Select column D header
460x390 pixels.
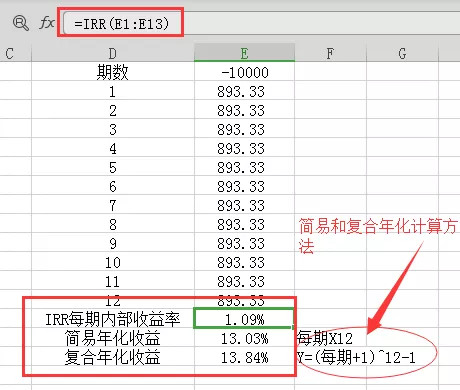point(113,53)
